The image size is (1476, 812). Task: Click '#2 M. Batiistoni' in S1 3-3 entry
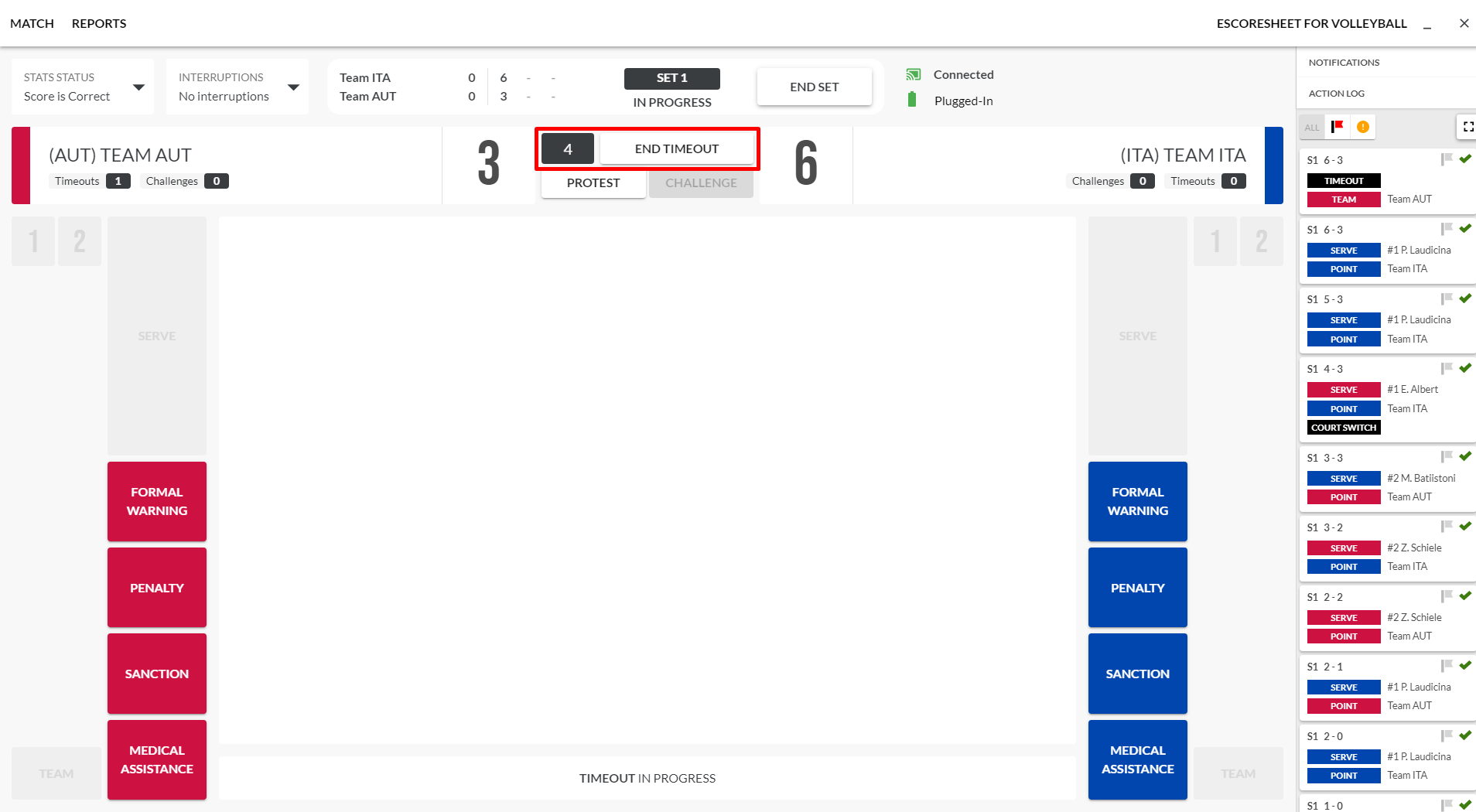(1421, 479)
